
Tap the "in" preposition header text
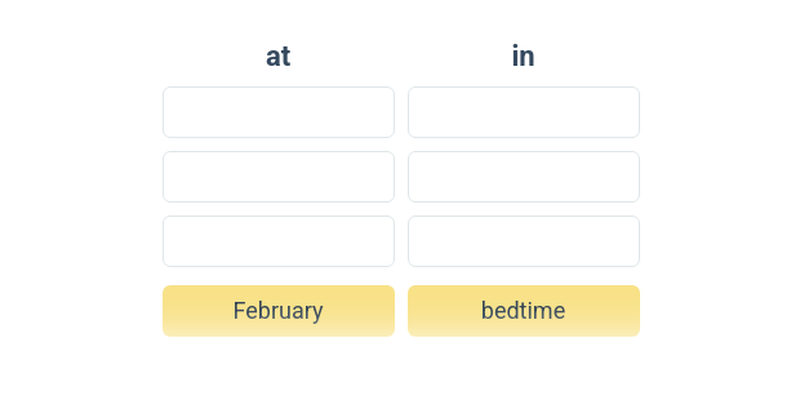pos(523,57)
